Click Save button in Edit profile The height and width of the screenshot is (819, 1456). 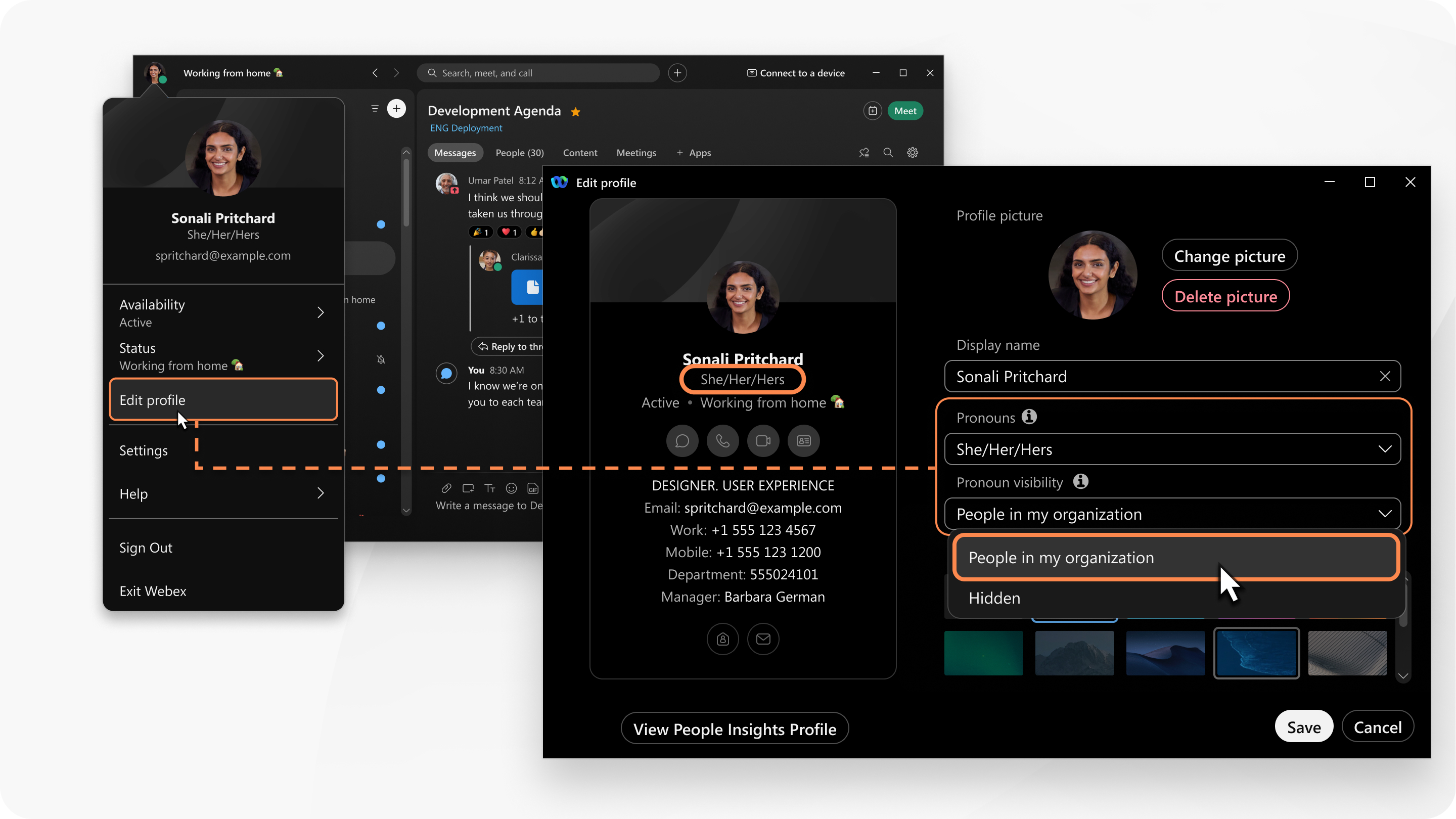[1303, 727]
